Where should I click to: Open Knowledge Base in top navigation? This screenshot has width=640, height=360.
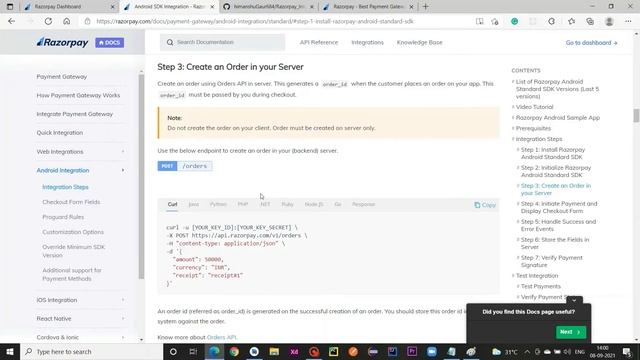tap(420, 42)
